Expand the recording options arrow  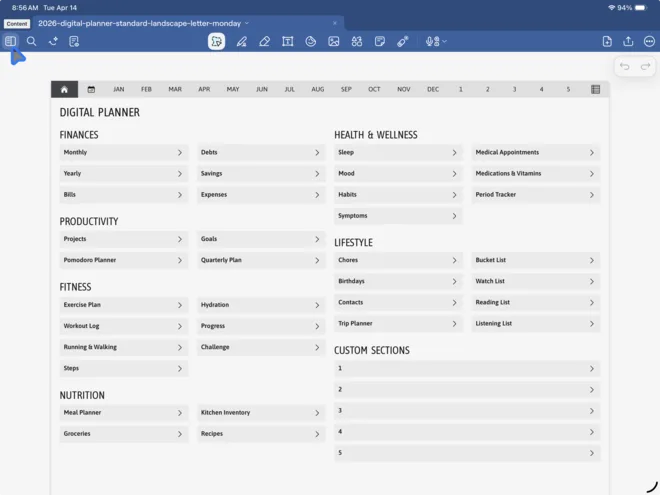pyautogui.click(x=444, y=41)
